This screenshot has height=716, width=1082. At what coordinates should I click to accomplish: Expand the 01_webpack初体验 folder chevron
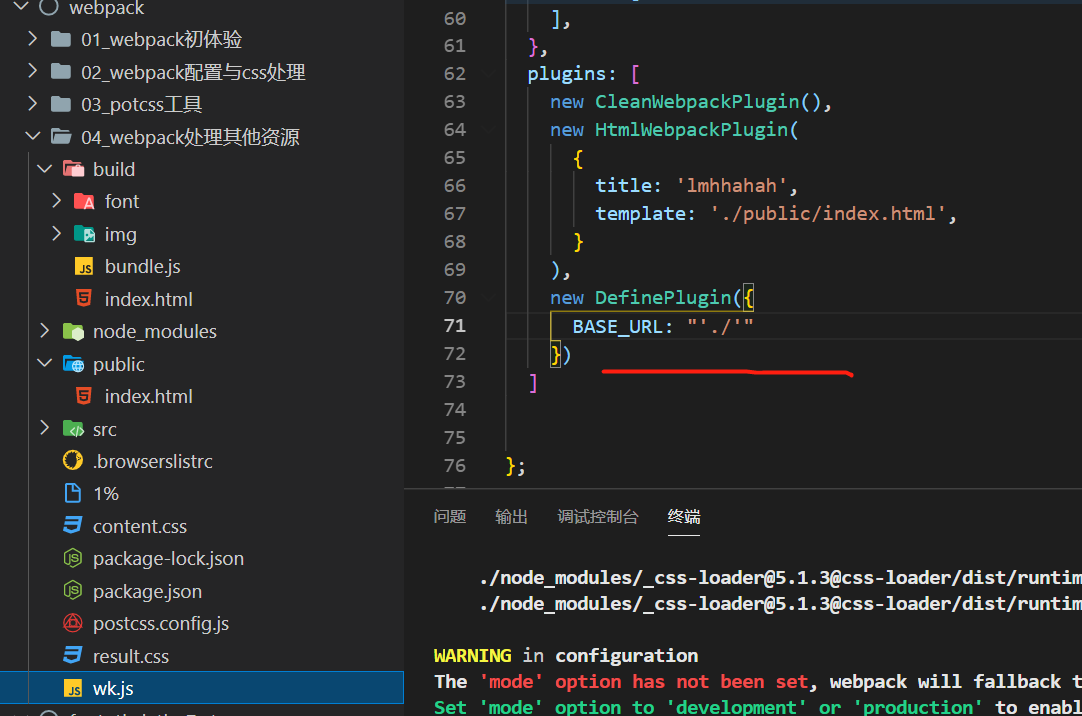32,39
